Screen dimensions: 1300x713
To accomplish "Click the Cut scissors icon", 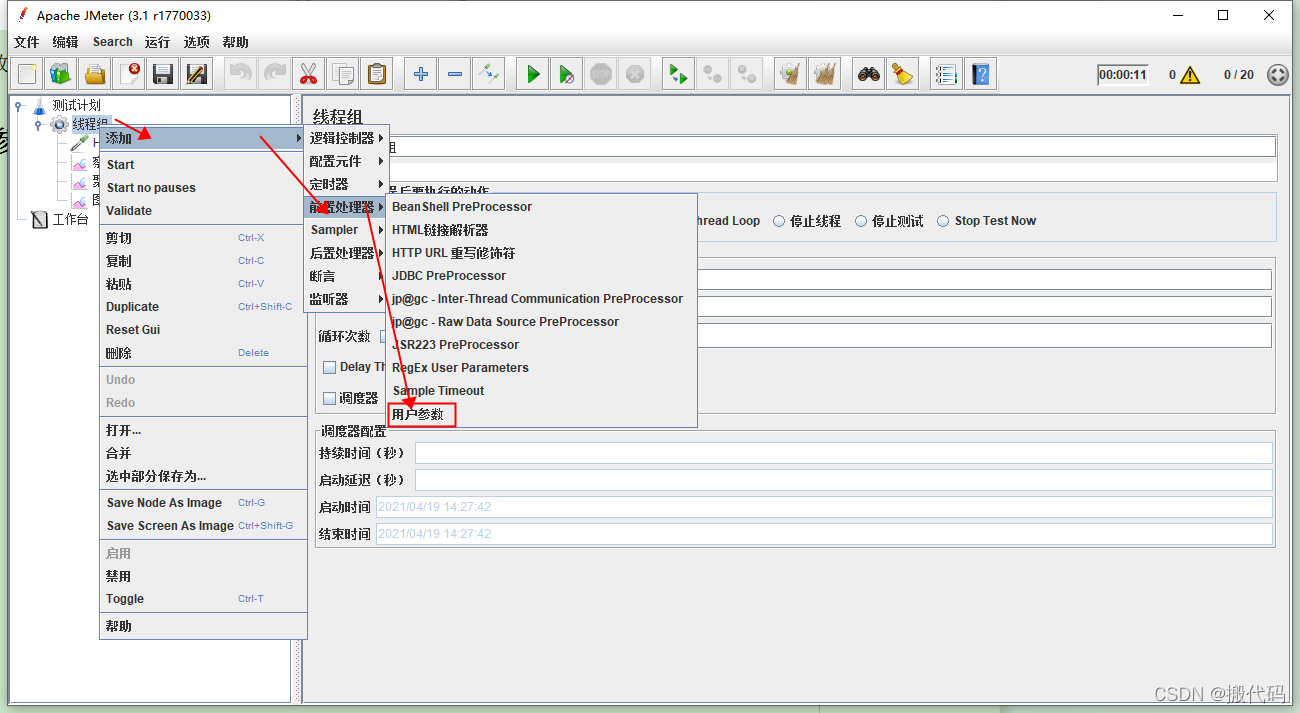I will click(x=308, y=74).
